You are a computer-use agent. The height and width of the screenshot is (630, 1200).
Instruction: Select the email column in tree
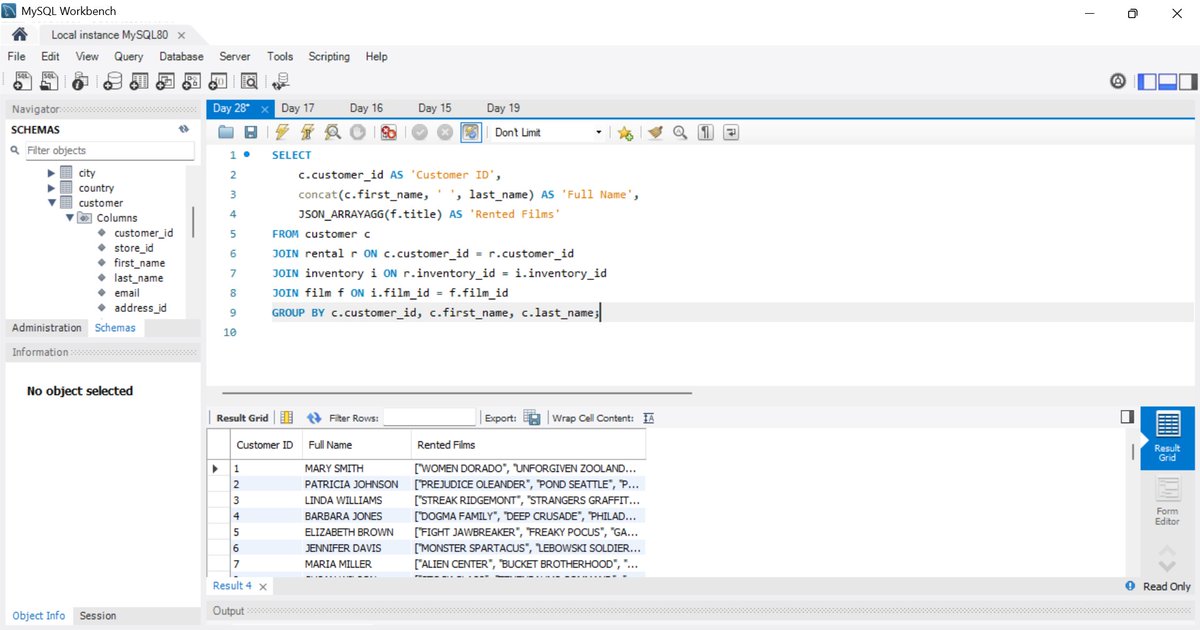tap(127, 293)
